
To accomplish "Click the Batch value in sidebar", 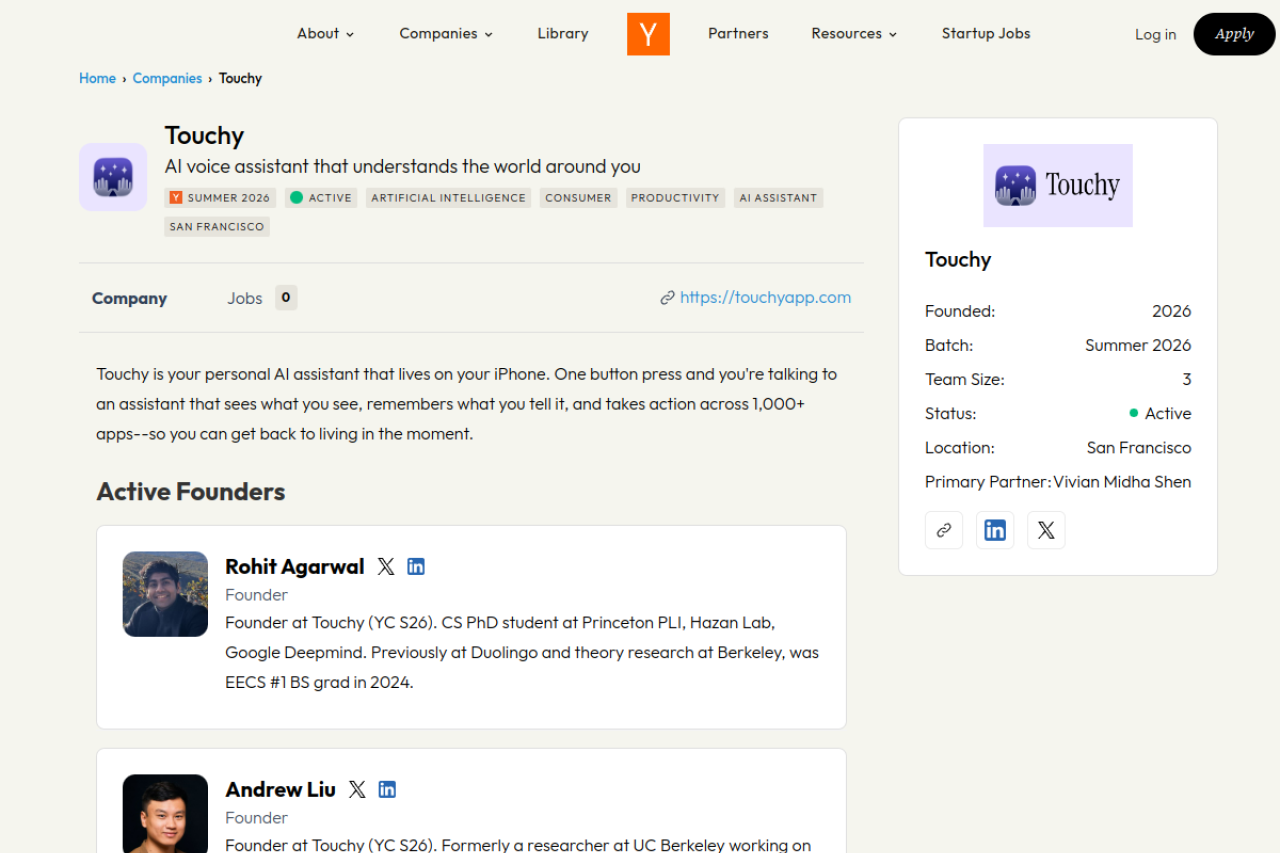I will (x=1138, y=346).
